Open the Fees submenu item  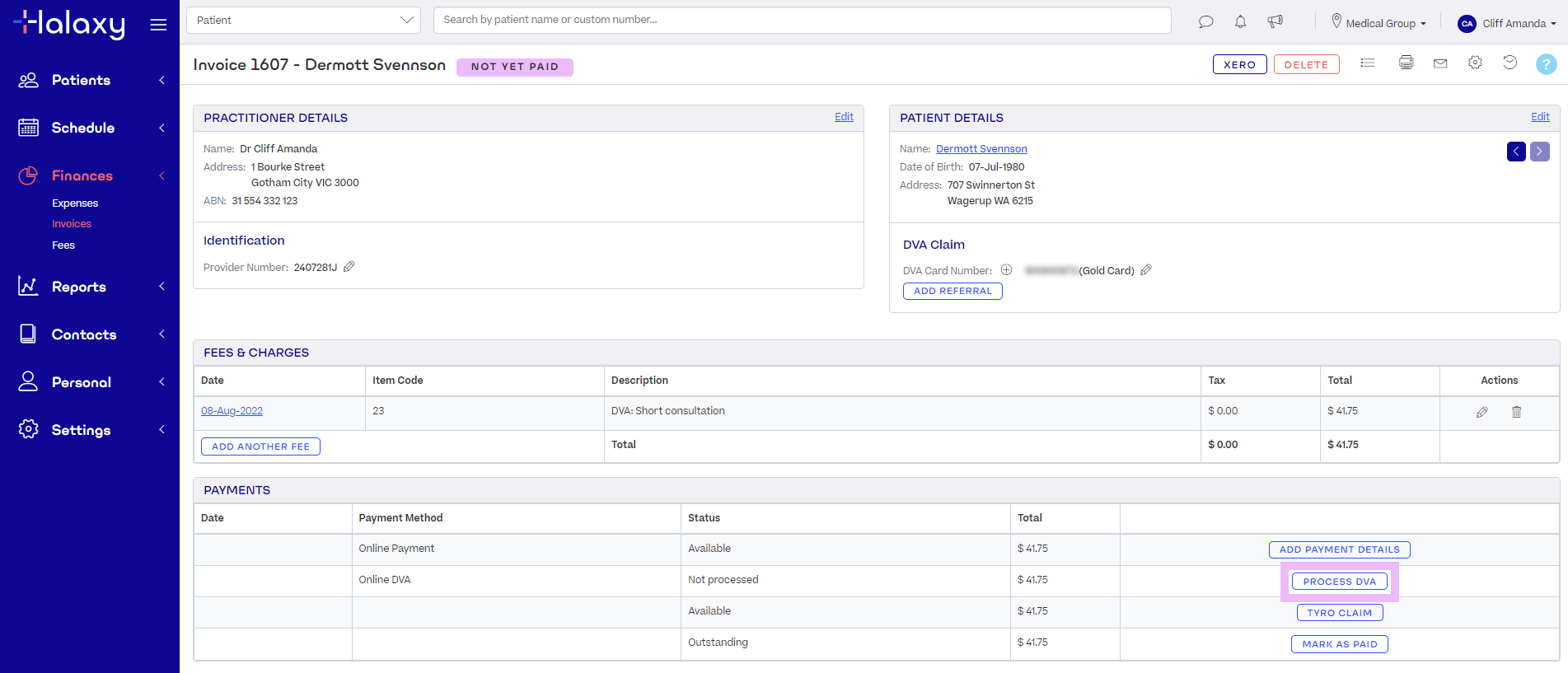point(63,245)
